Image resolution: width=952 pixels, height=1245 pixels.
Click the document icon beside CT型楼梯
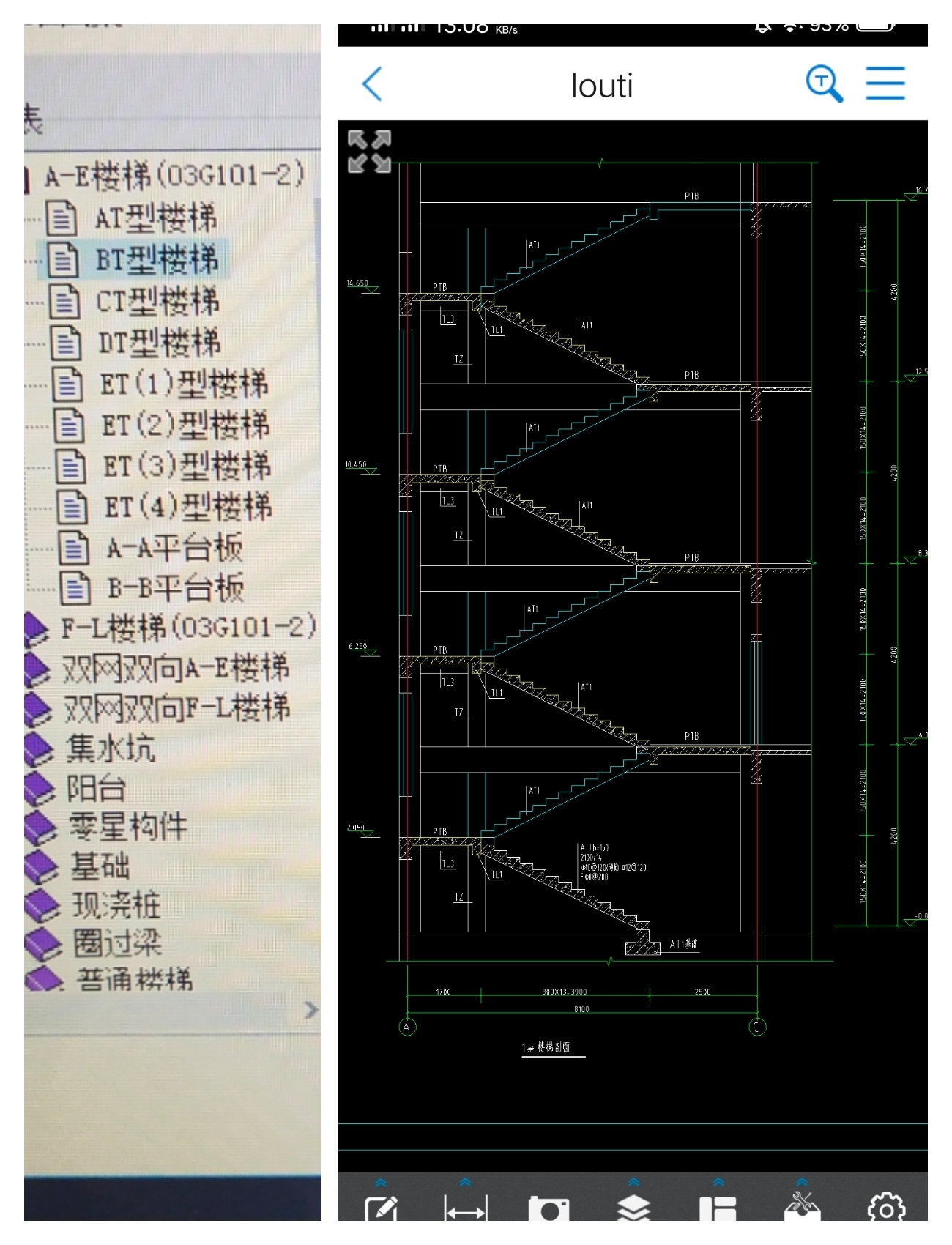tap(64, 301)
